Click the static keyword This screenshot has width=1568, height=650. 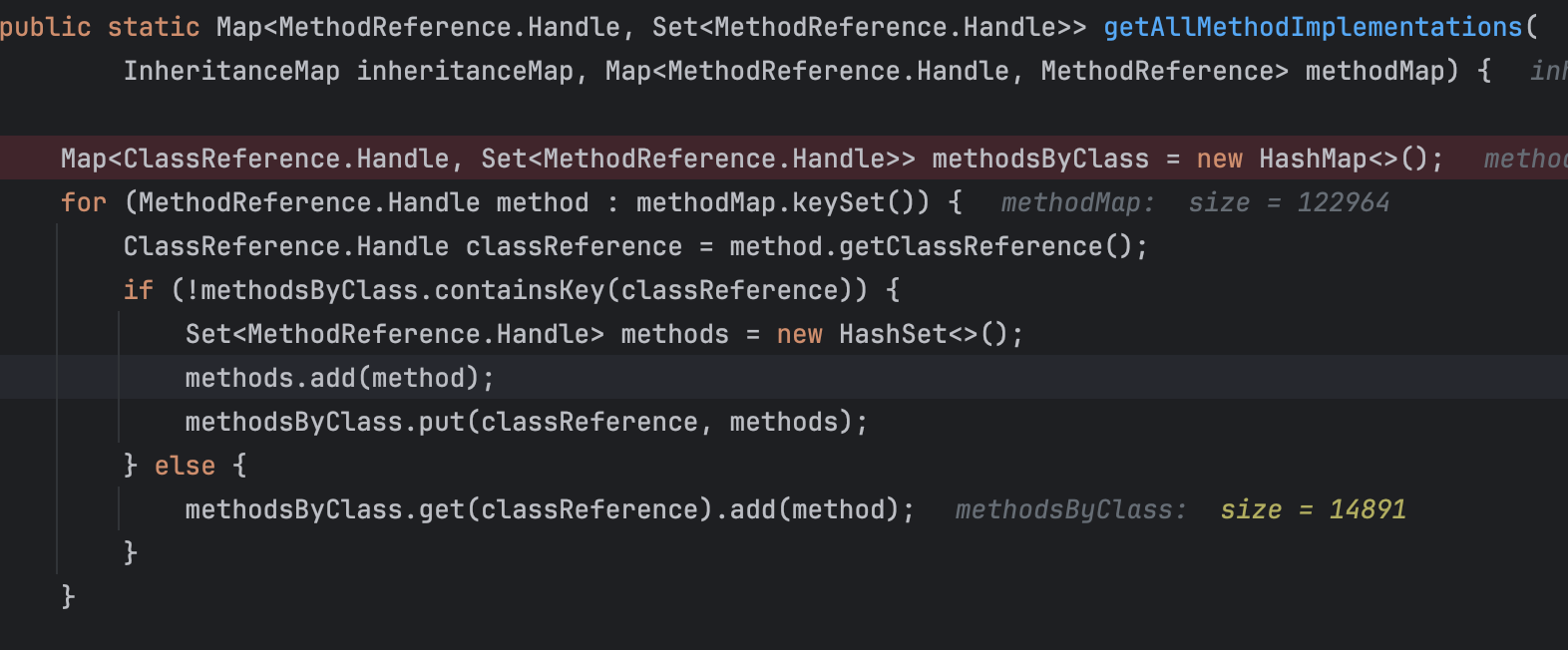(x=154, y=28)
